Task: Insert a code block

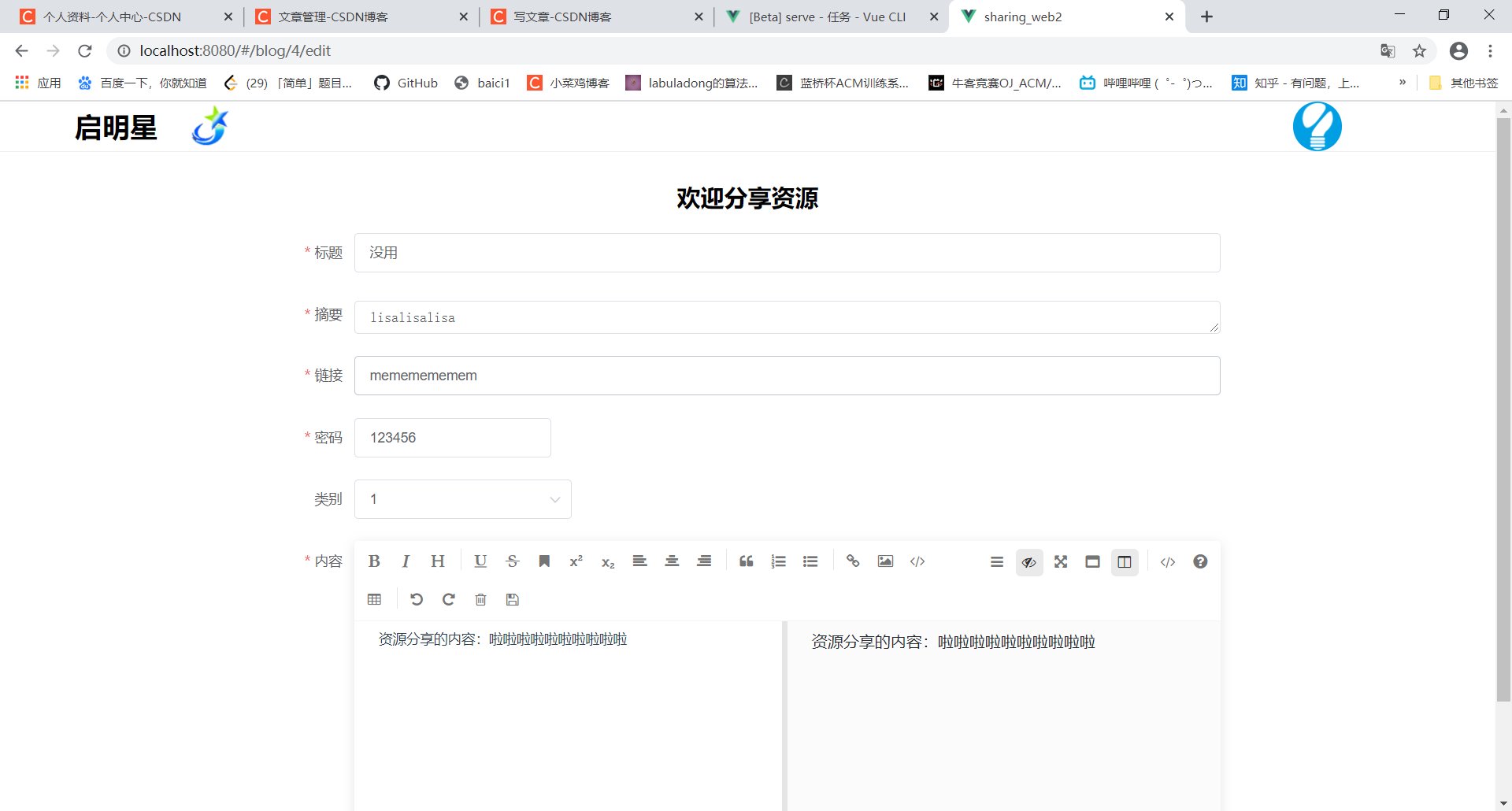Action: (x=917, y=561)
